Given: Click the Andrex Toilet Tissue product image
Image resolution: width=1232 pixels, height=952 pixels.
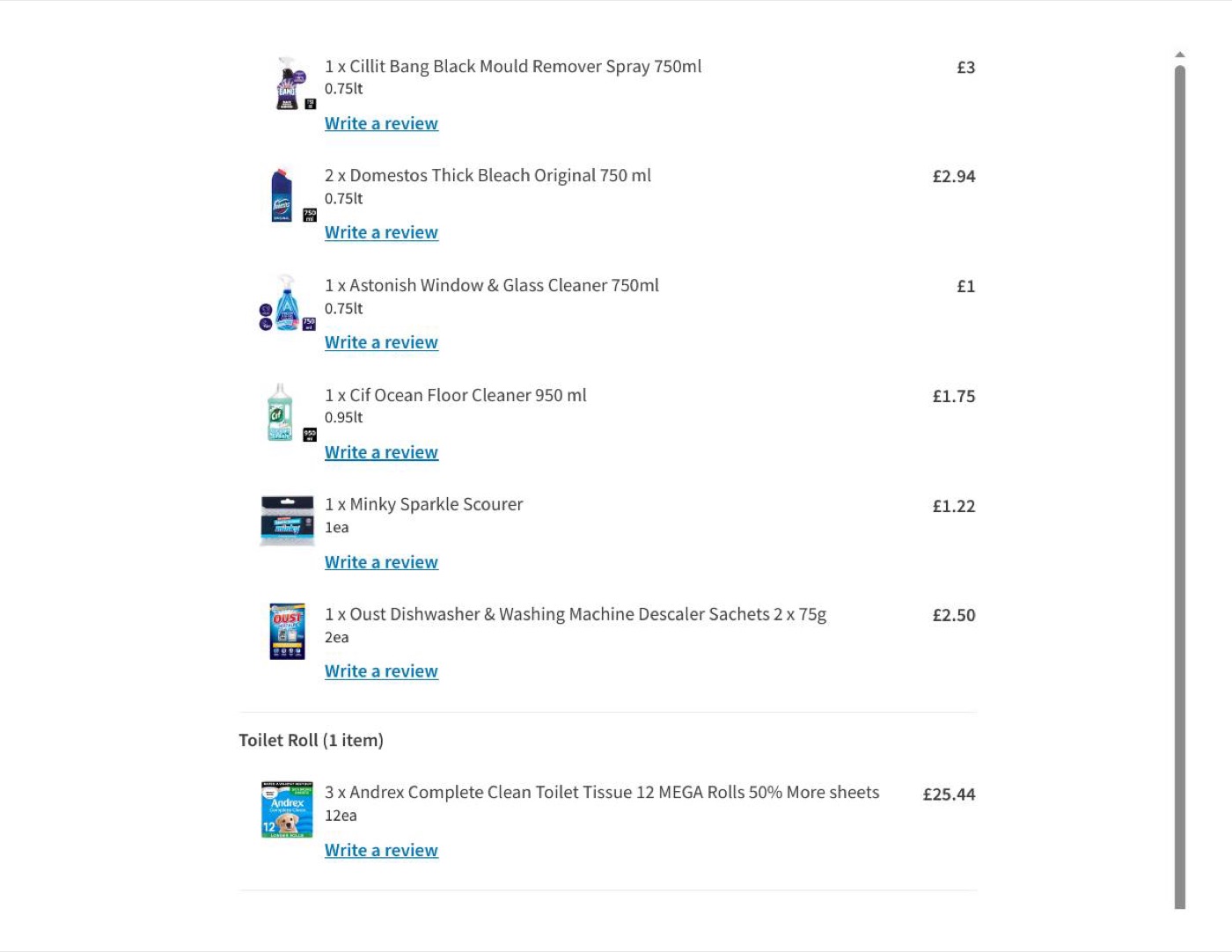Looking at the screenshot, I should [288, 809].
